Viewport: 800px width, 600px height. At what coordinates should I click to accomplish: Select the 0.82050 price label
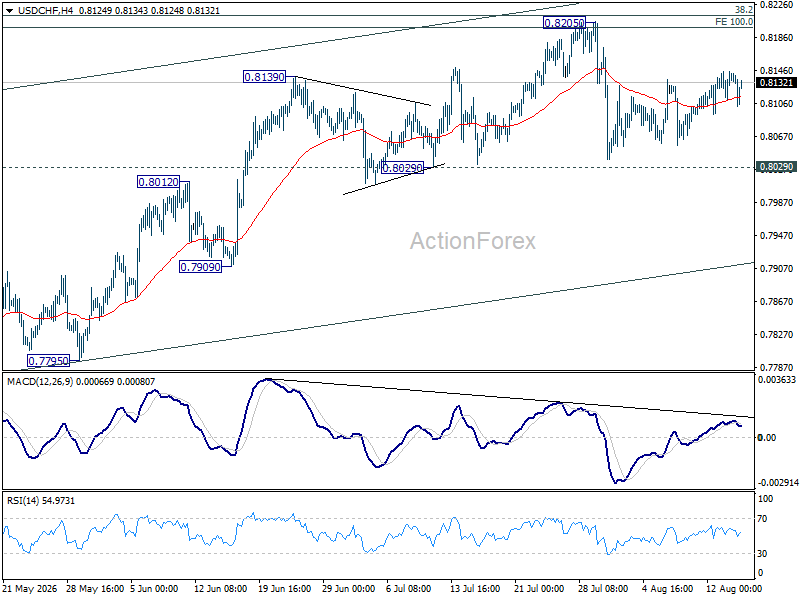(x=564, y=22)
